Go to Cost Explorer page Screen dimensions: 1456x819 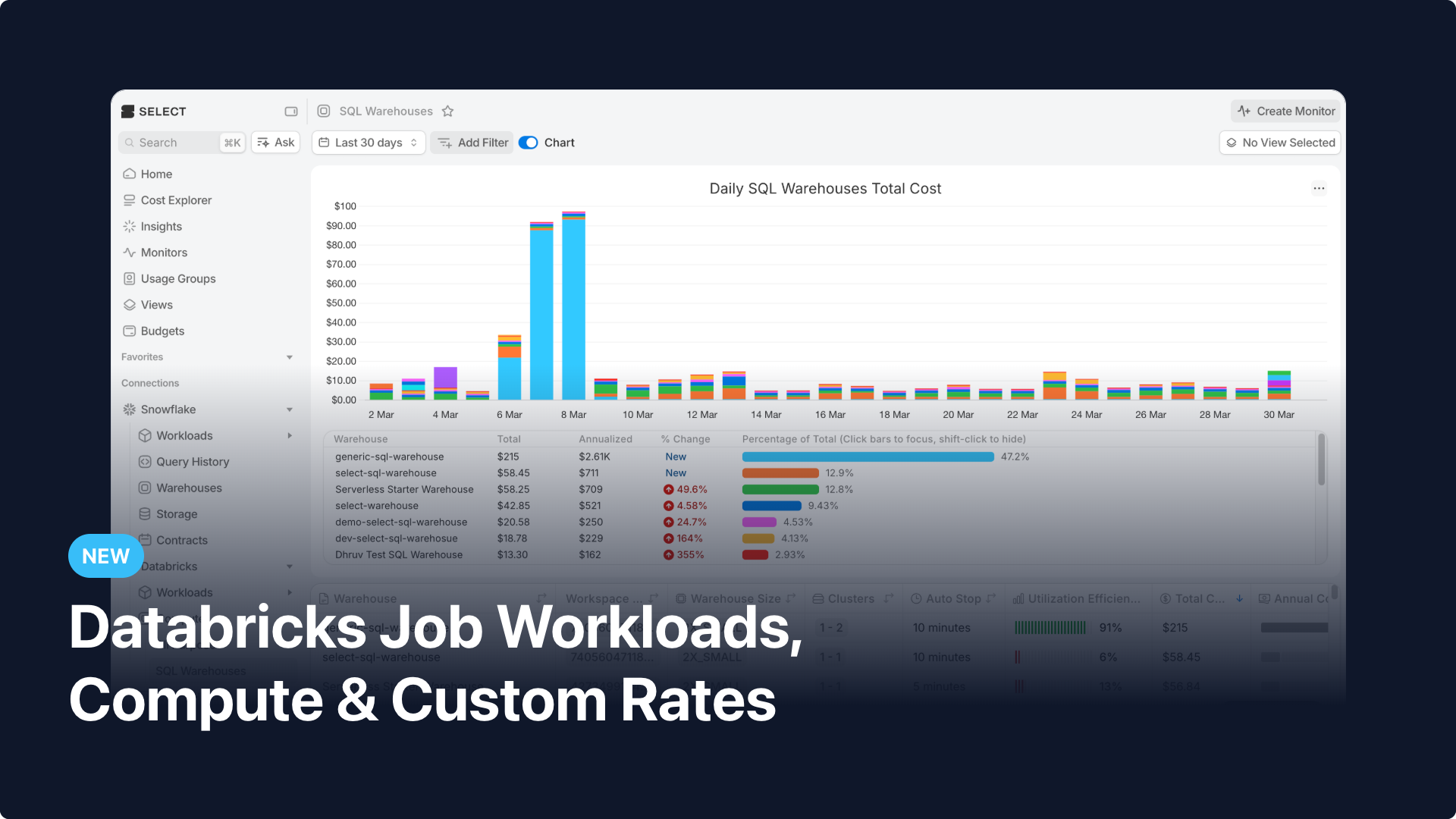176,200
